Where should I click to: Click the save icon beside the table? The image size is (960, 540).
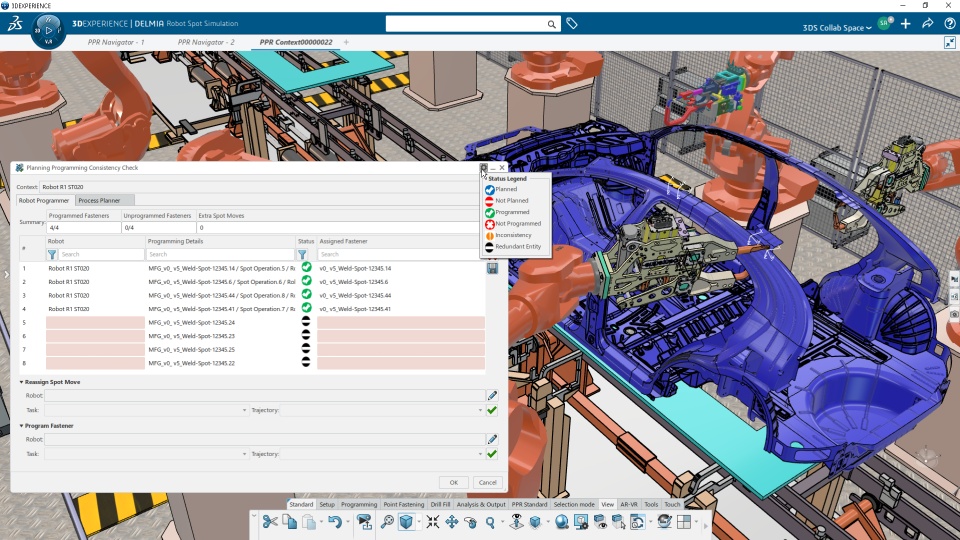coord(492,268)
